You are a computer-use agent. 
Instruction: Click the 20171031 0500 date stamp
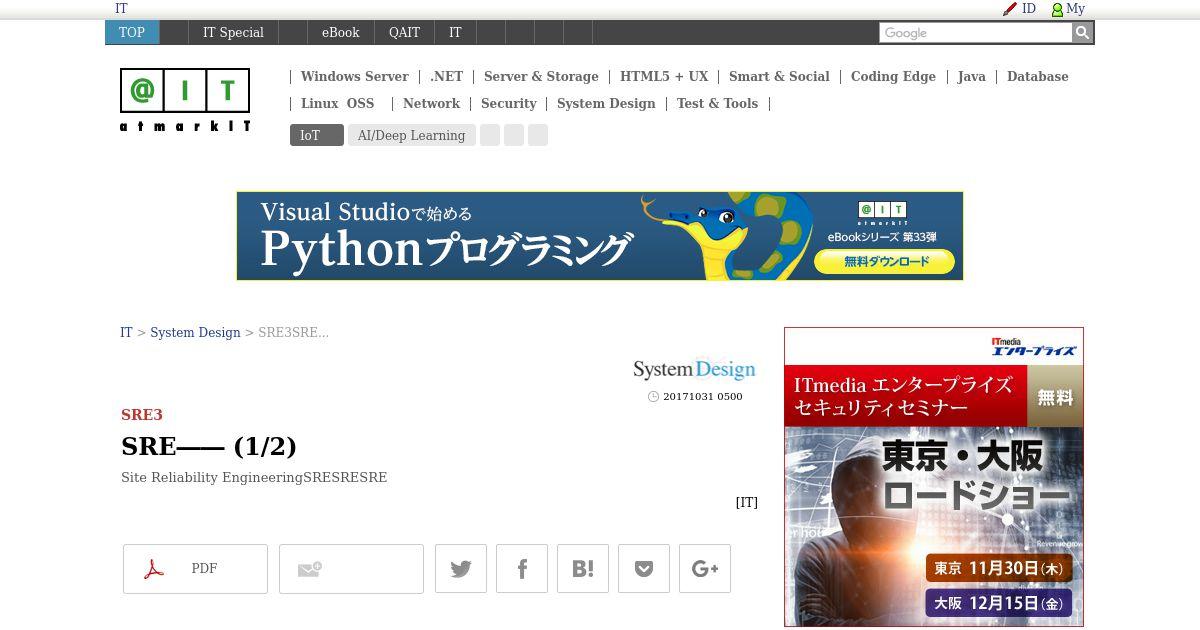coord(702,396)
